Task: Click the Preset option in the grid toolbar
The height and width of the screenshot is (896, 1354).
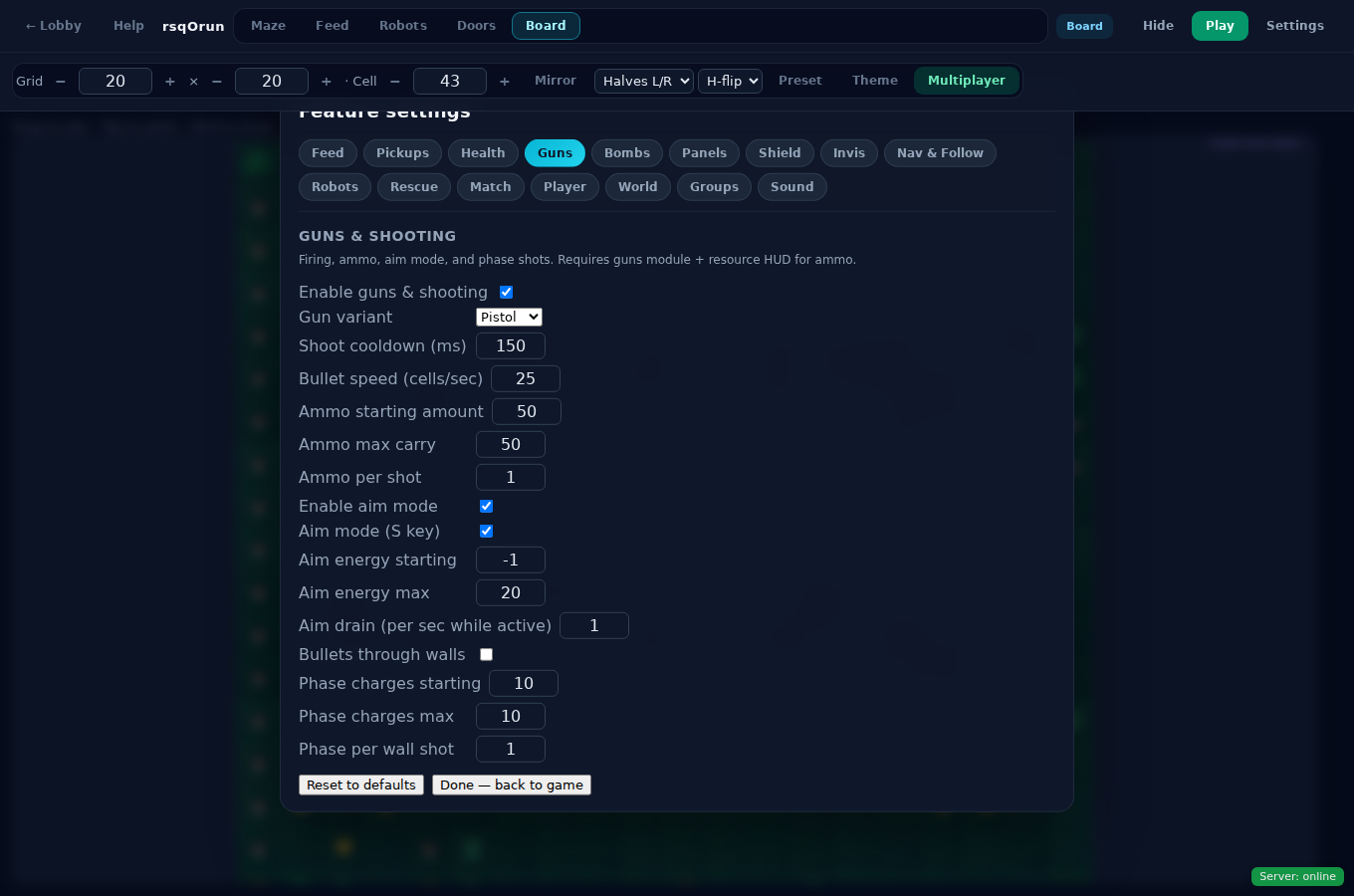Action: click(800, 81)
